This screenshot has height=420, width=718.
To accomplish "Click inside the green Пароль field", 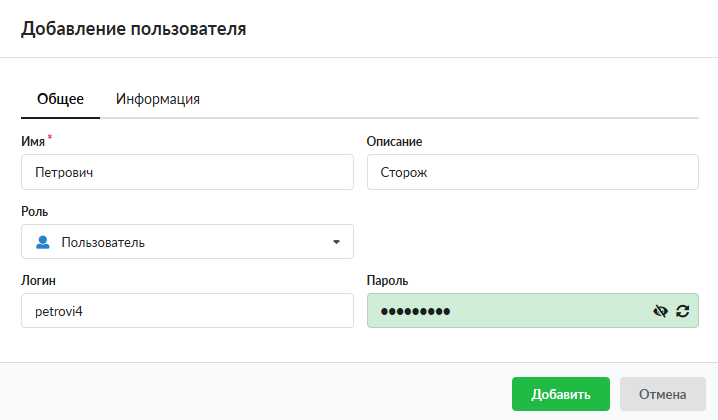I will (x=500, y=311).
